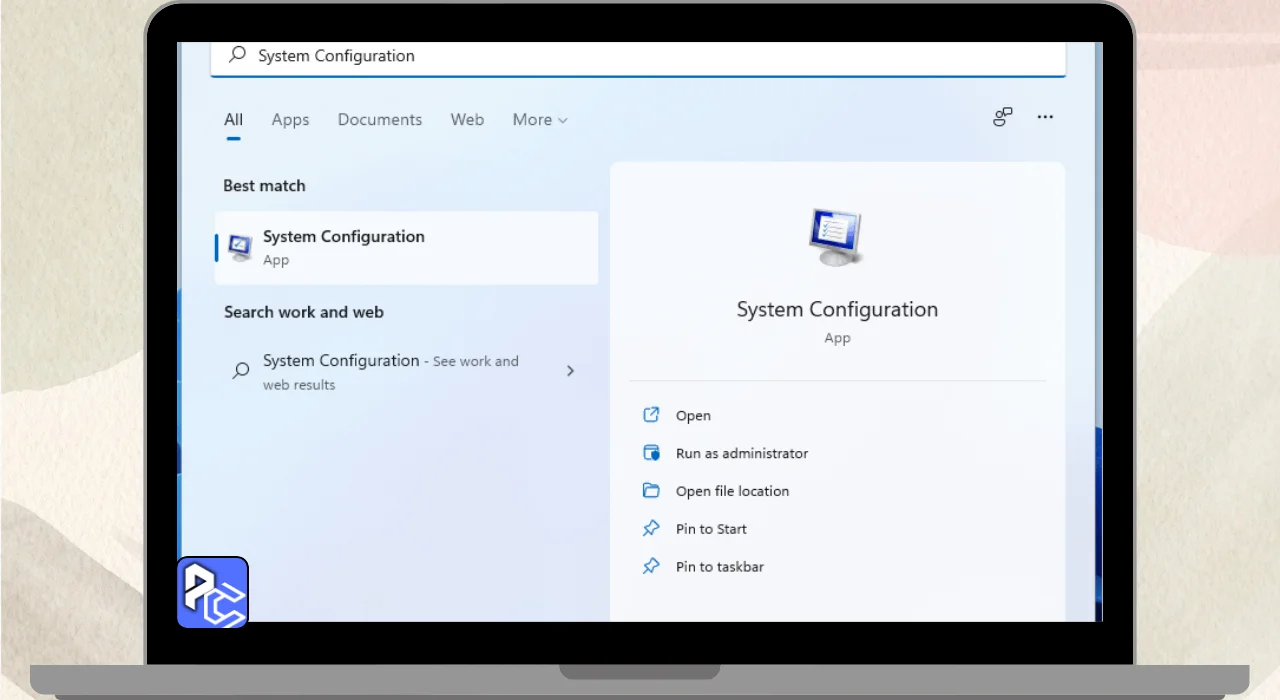The height and width of the screenshot is (700, 1280).
Task: Open the three-dot more options menu
Action: (1045, 118)
